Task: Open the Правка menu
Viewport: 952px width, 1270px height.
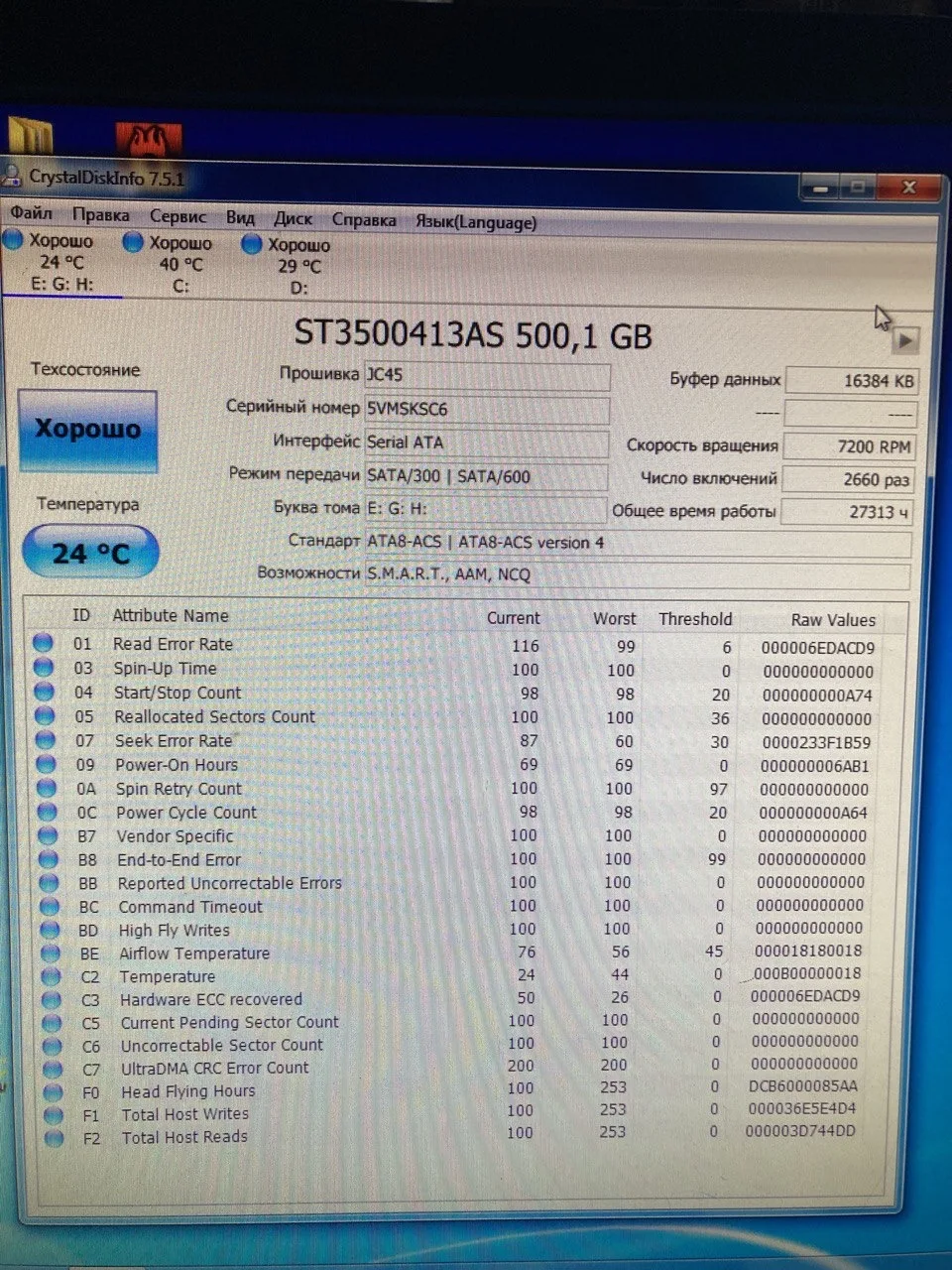Action: pyautogui.click(x=100, y=215)
